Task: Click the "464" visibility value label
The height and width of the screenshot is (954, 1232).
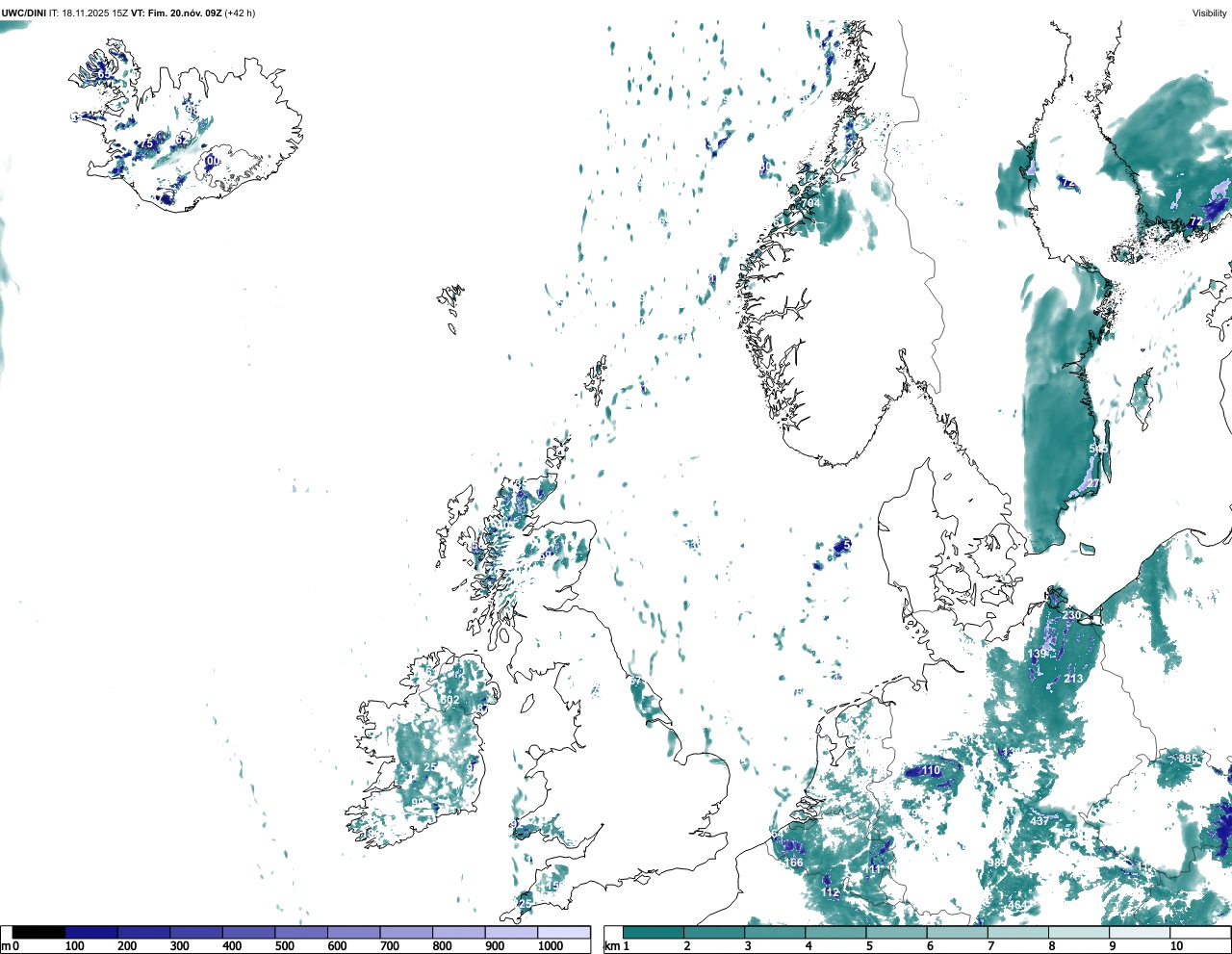Action: [x=1016, y=906]
